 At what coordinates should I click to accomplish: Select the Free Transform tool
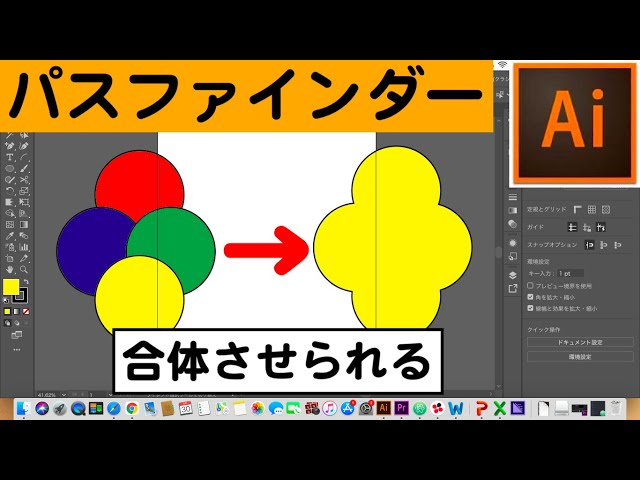tap(24, 202)
